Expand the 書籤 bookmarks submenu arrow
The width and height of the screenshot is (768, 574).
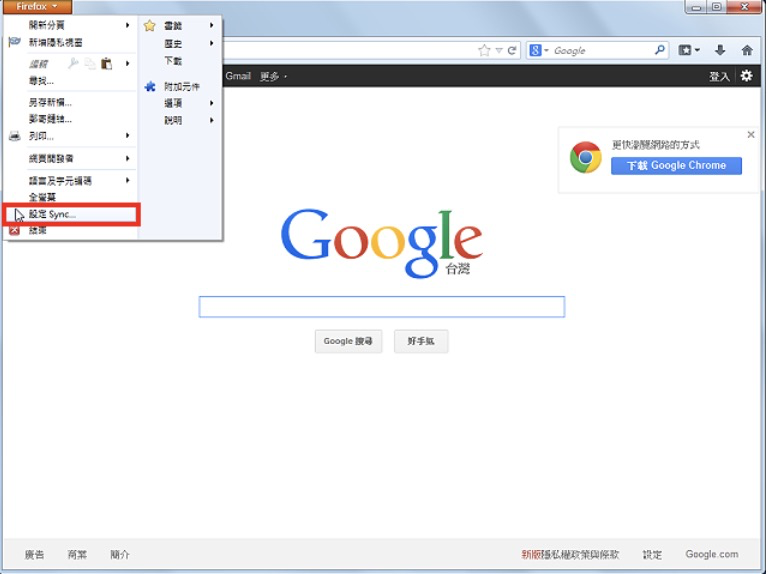tap(212, 25)
